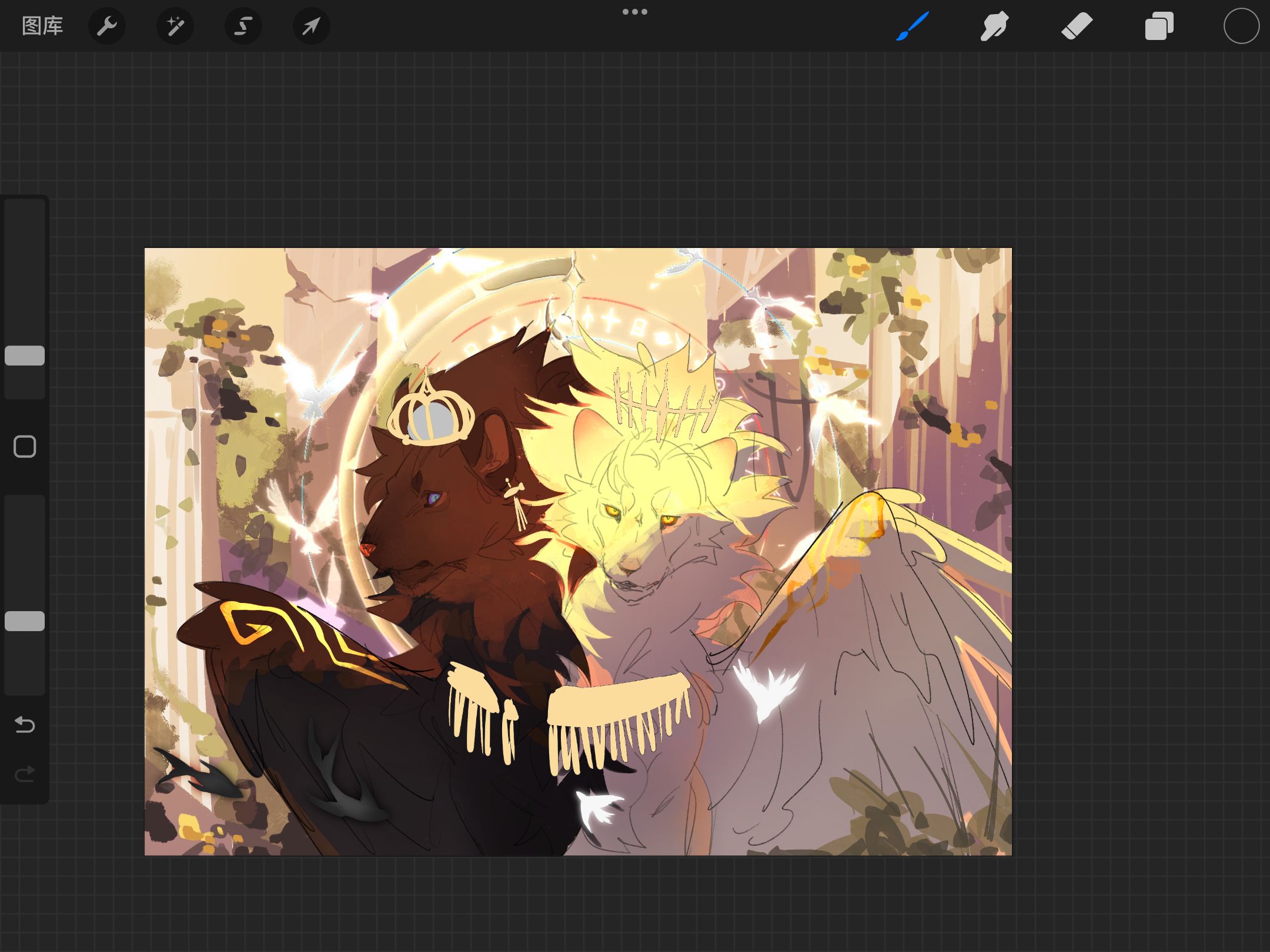The image size is (1270, 952).
Task: Click the brush size slider handle
Action: point(25,356)
